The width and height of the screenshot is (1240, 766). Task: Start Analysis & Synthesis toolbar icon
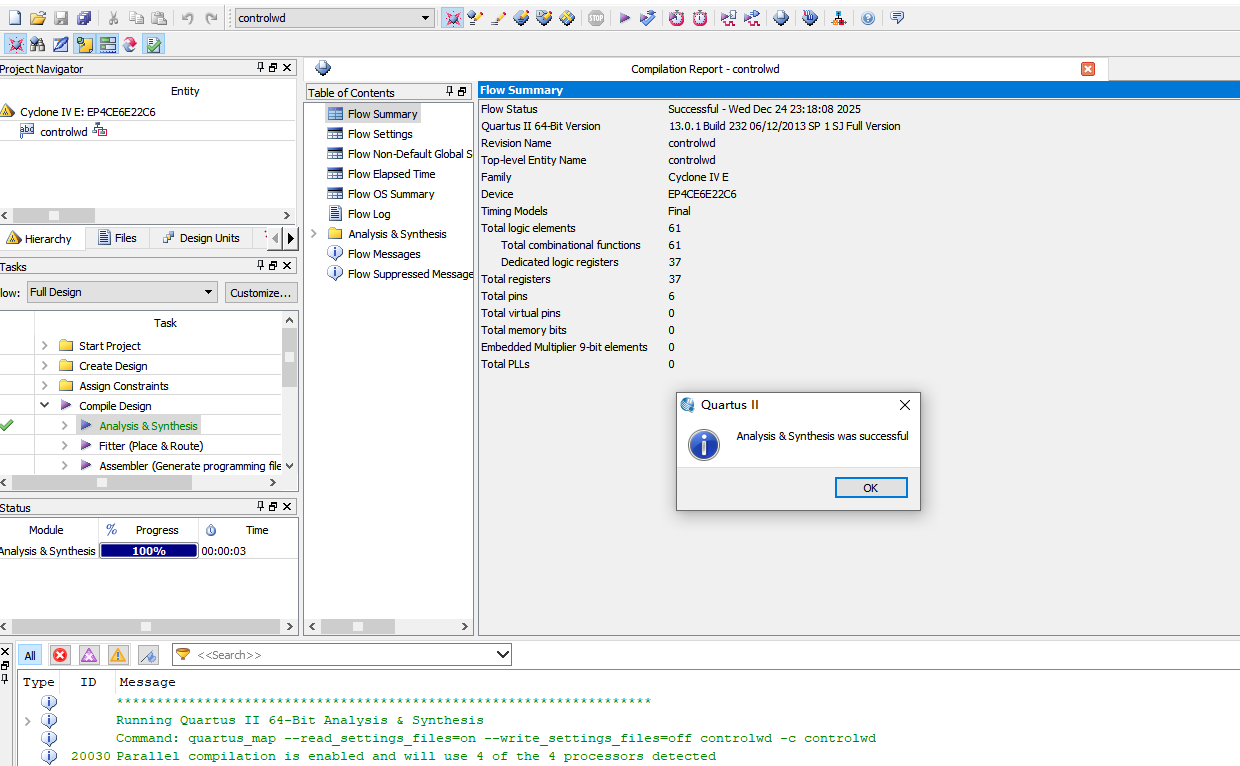click(648, 18)
